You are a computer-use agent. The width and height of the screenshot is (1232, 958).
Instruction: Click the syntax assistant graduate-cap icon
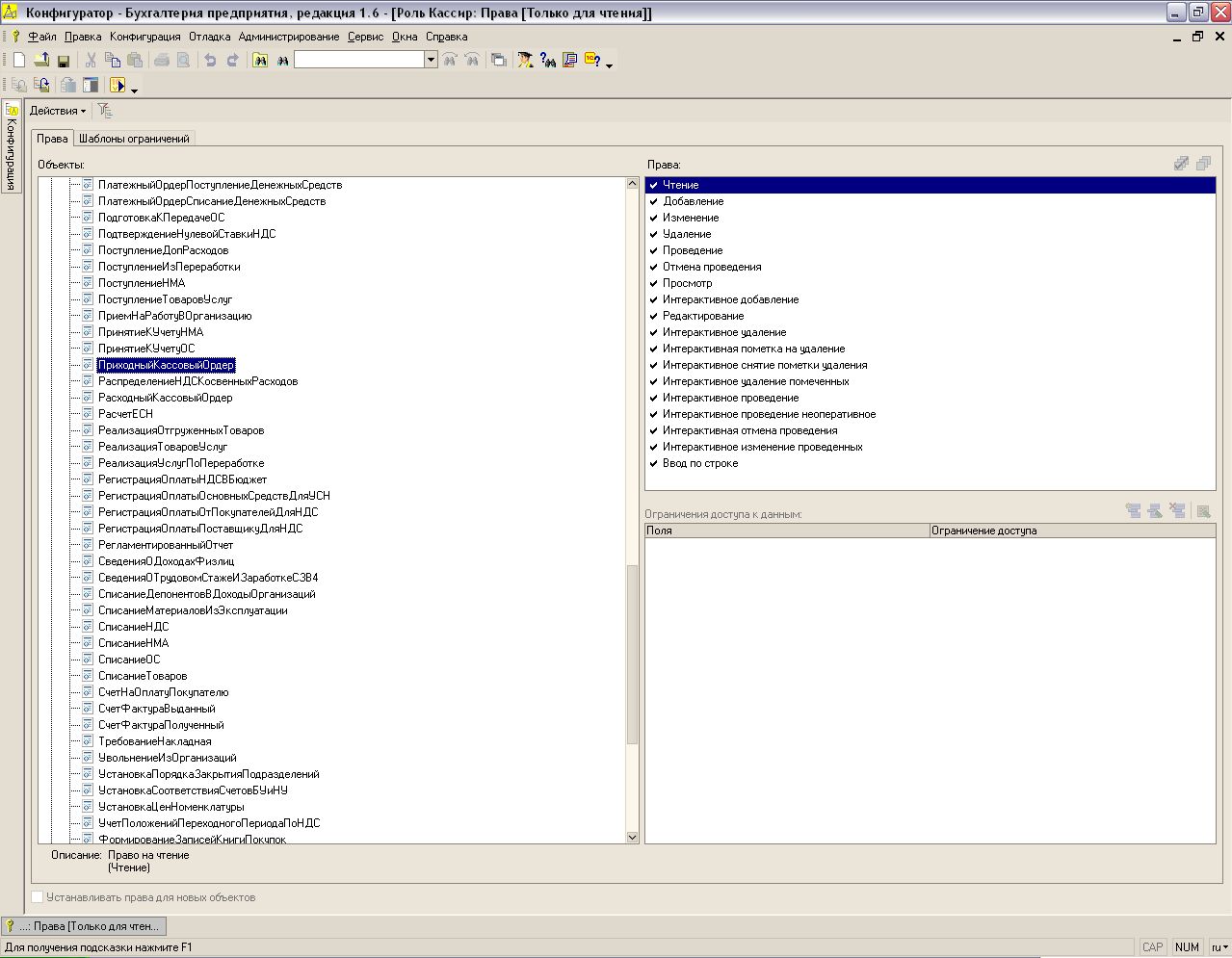point(525,60)
